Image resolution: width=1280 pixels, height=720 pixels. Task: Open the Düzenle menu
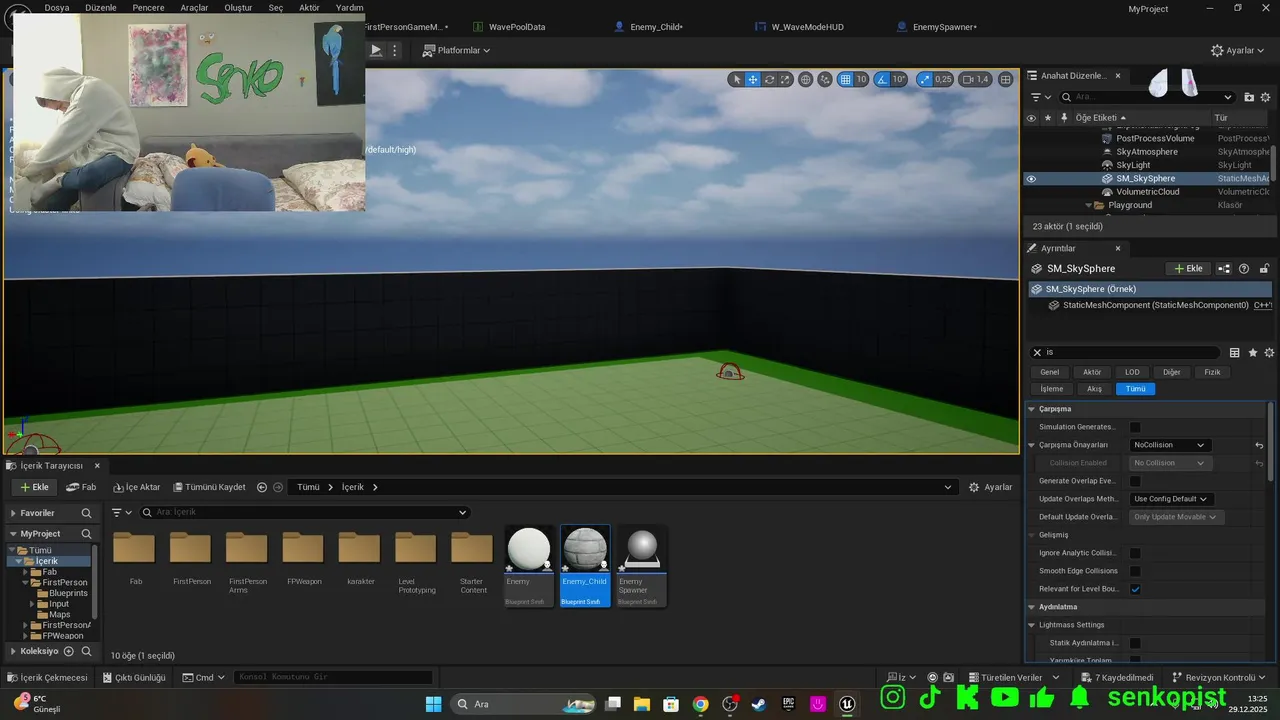(x=101, y=7)
